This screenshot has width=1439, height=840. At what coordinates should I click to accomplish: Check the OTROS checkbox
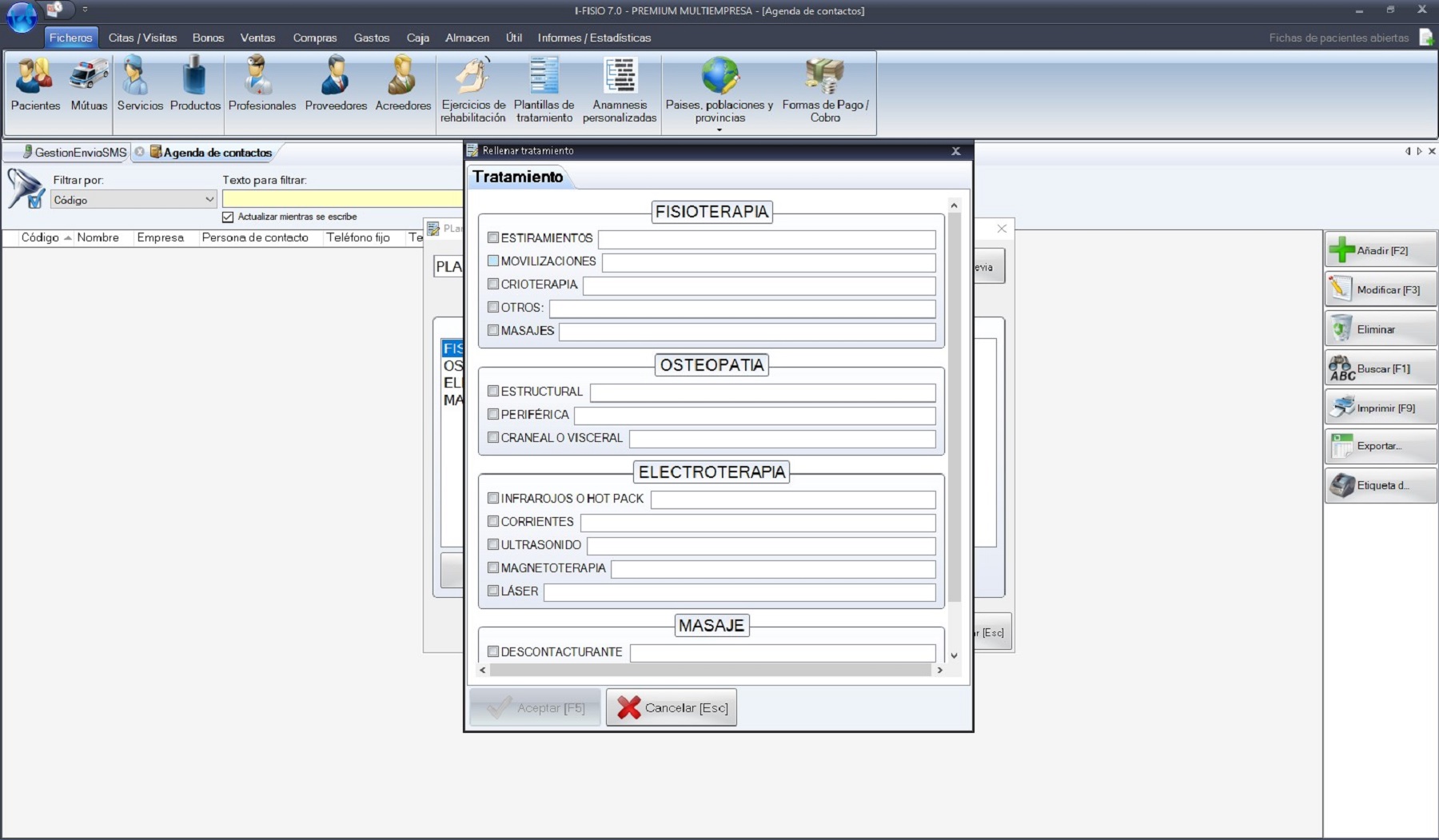493,307
